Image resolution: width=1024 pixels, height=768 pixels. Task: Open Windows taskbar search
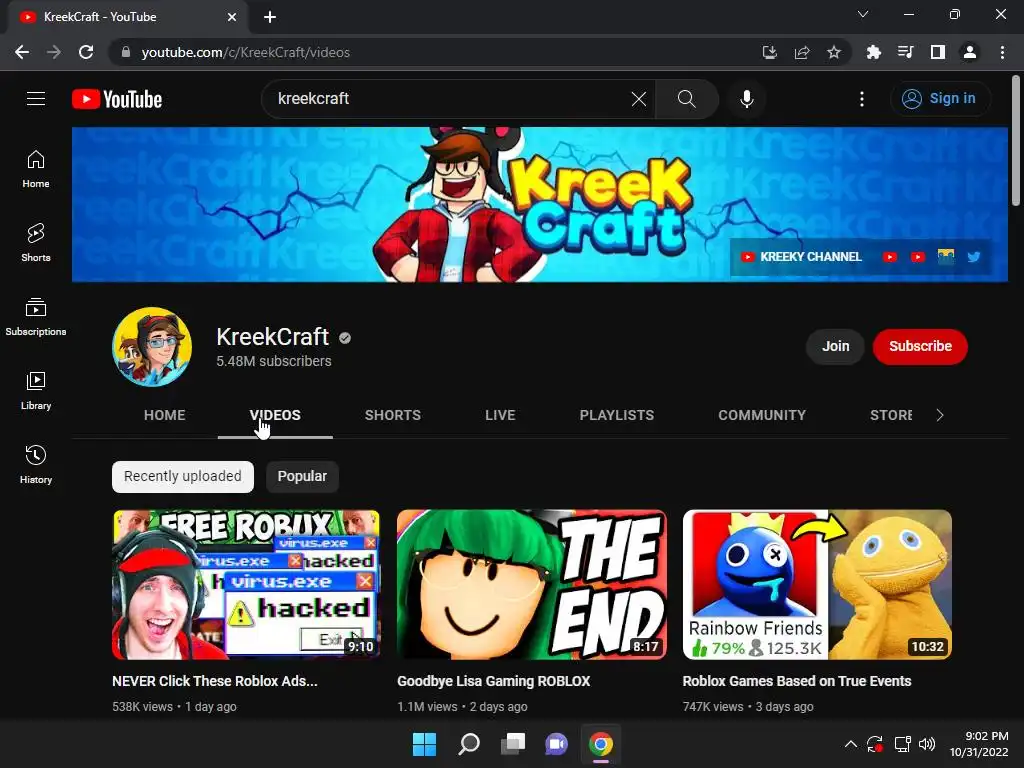[x=469, y=744]
